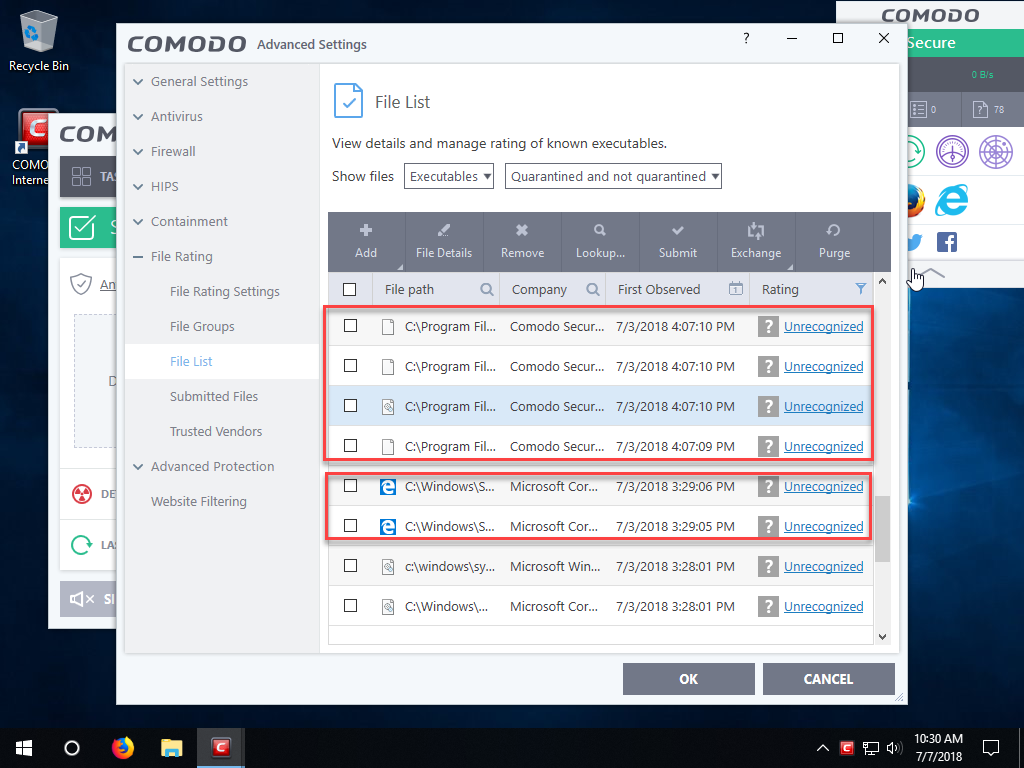Viewport: 1024px width, 768px height.
Task: Check the row observed 4:07:09 PM
Action: (351, 445)
